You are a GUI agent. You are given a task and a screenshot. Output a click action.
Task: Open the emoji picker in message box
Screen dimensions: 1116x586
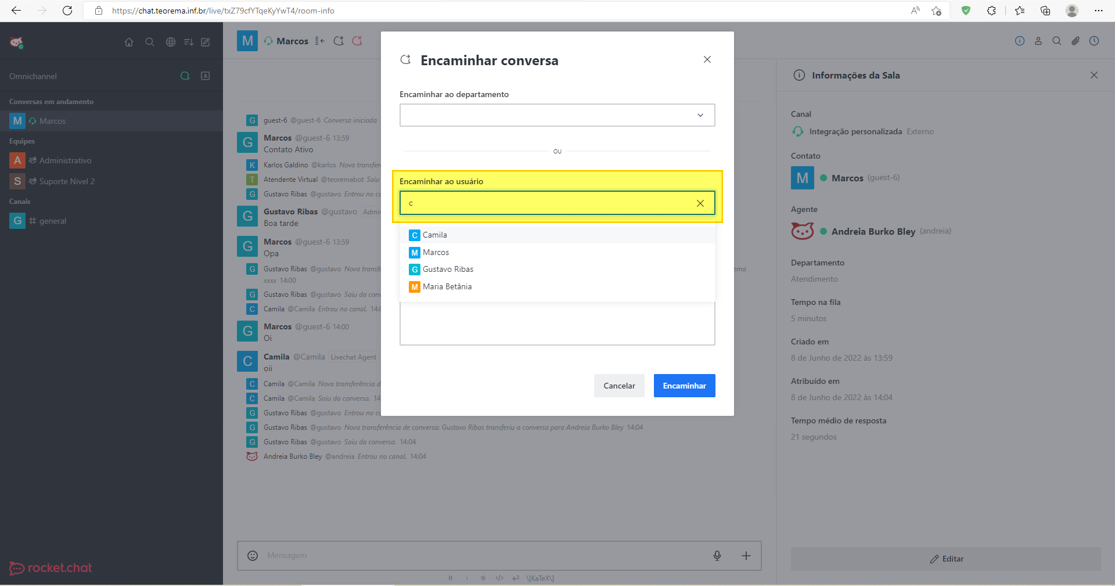pos(253,555)
